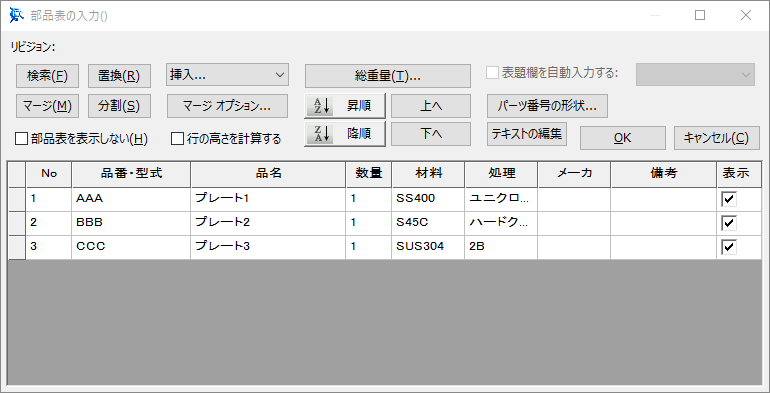
Task: Click the マージ(M) button
Action: pos(47,106)
